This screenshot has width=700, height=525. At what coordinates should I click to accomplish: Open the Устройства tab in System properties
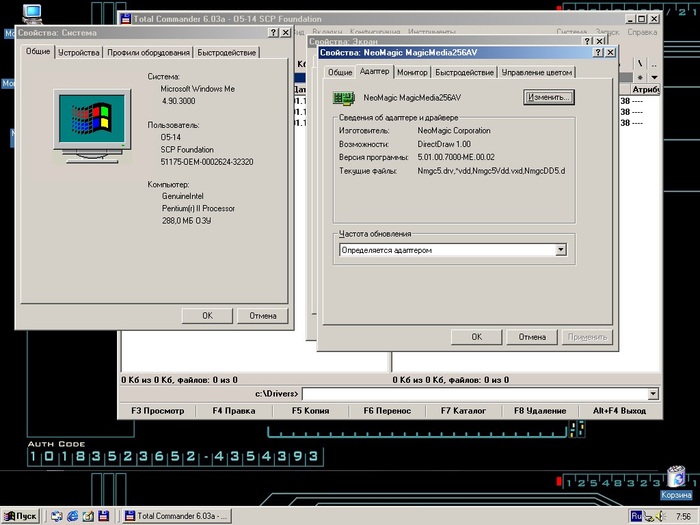(x=79, y=52)
